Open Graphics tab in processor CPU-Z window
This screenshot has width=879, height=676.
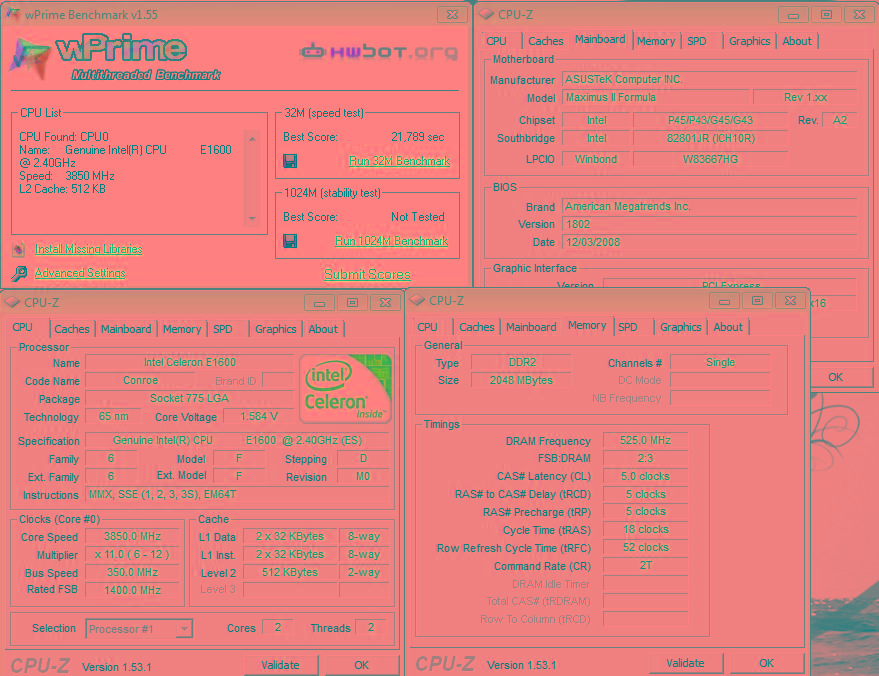point(275,329)
